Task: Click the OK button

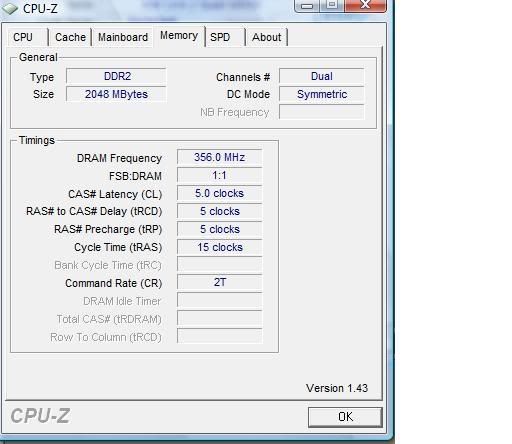Action: (x=345, y=417)
